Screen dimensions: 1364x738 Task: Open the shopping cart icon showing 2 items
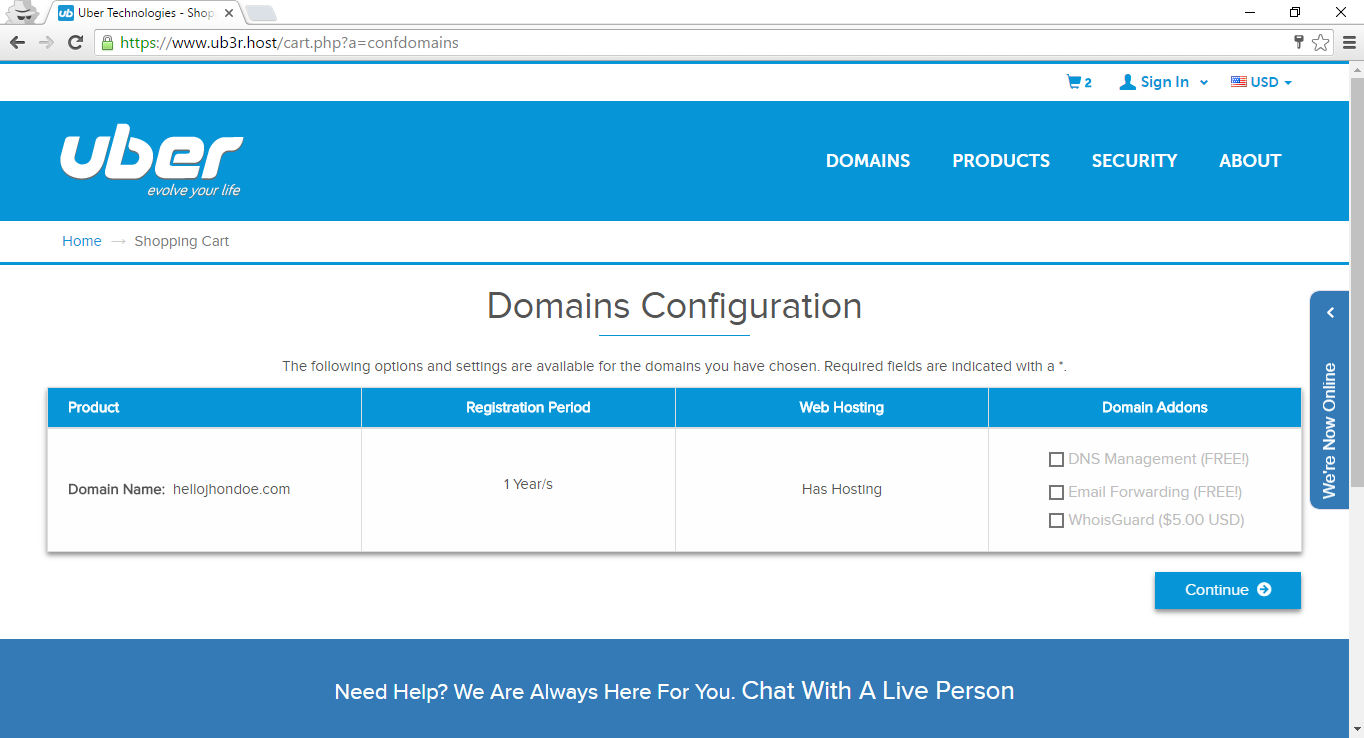pos(1079,82)
